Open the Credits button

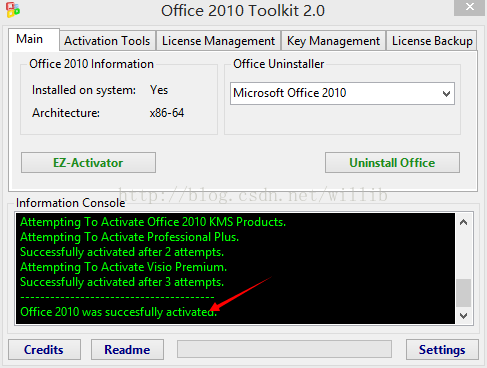(x=44, y=350)
